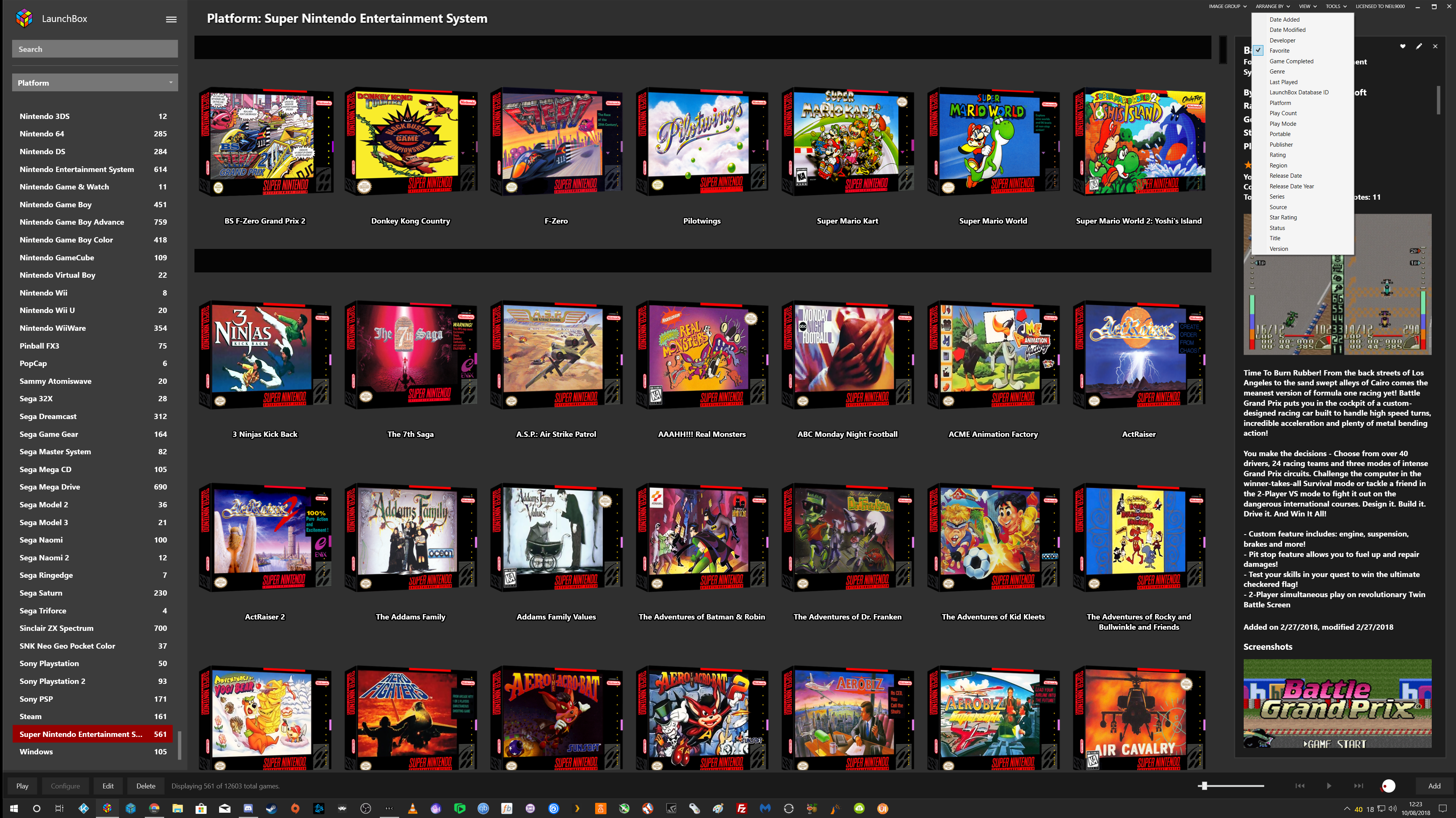Click the Add button

pyautogui.click(x=1434, y=785)
